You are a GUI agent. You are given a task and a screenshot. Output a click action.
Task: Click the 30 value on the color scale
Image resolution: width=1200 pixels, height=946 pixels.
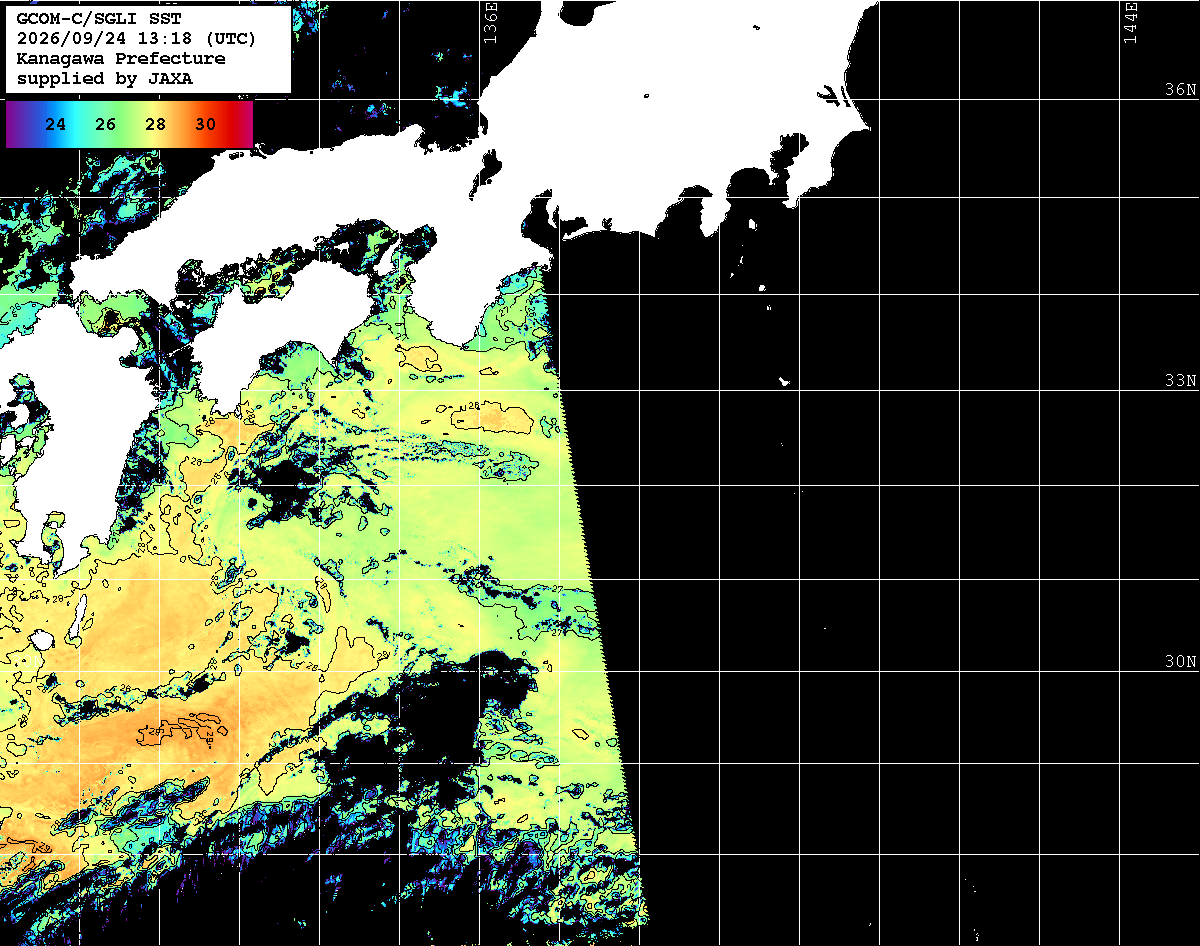(206, 125)
